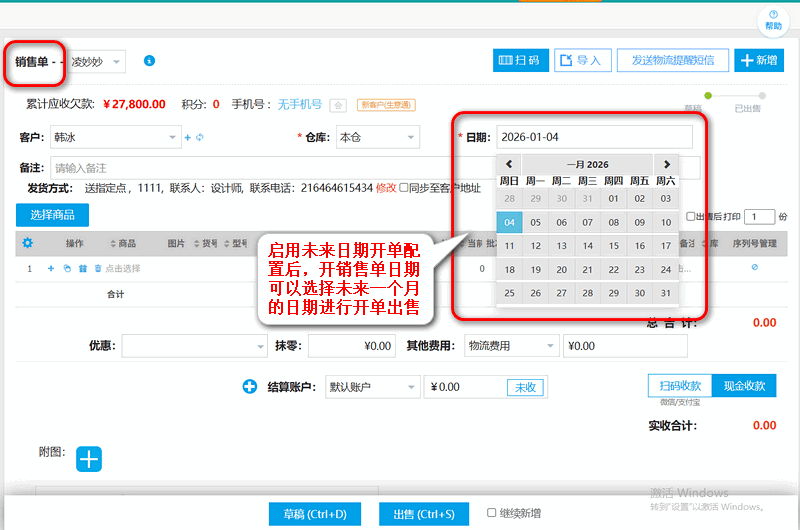
Task: Go to next month in calendar
Action: 666,164
